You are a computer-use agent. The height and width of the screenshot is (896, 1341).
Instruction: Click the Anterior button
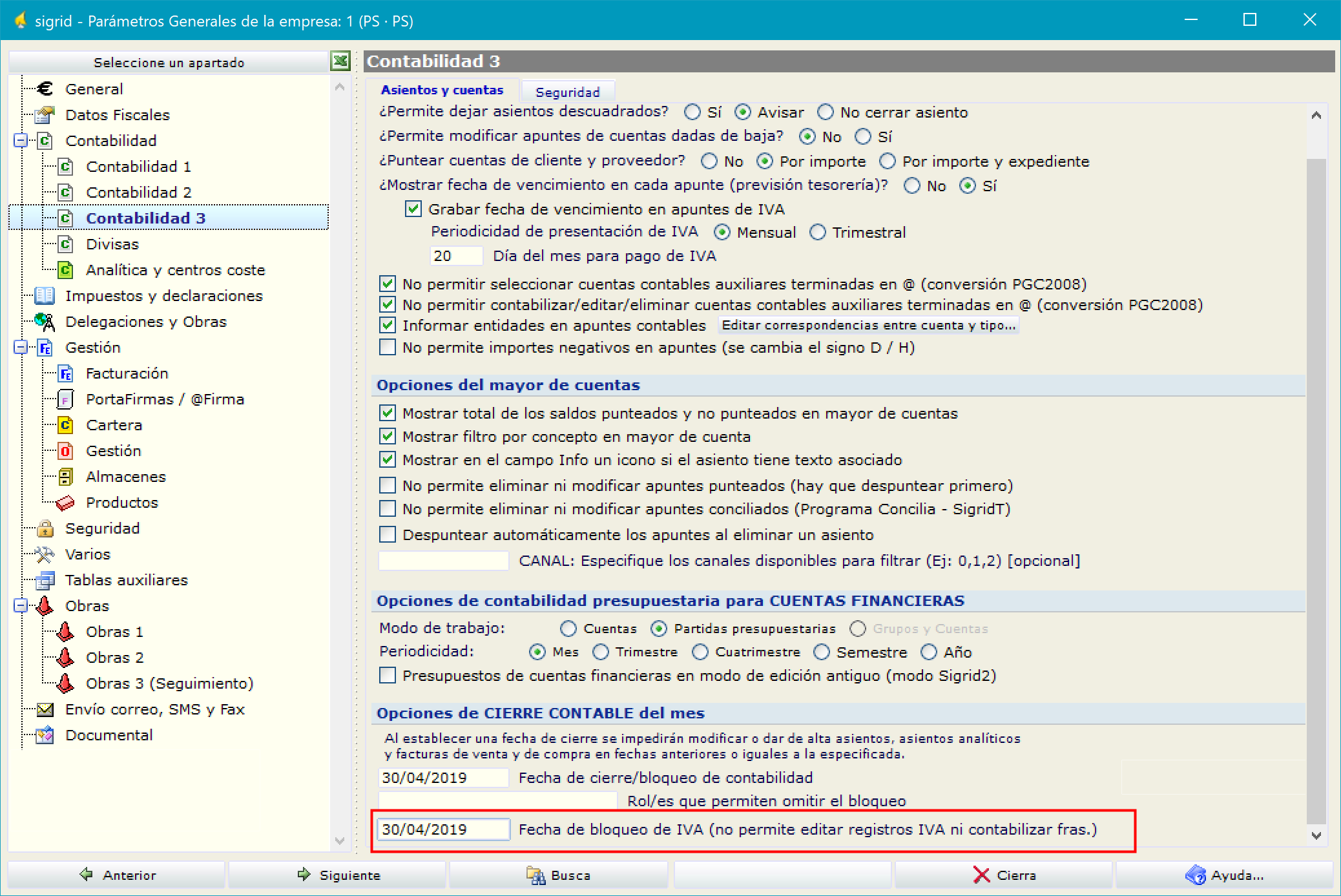117,875
